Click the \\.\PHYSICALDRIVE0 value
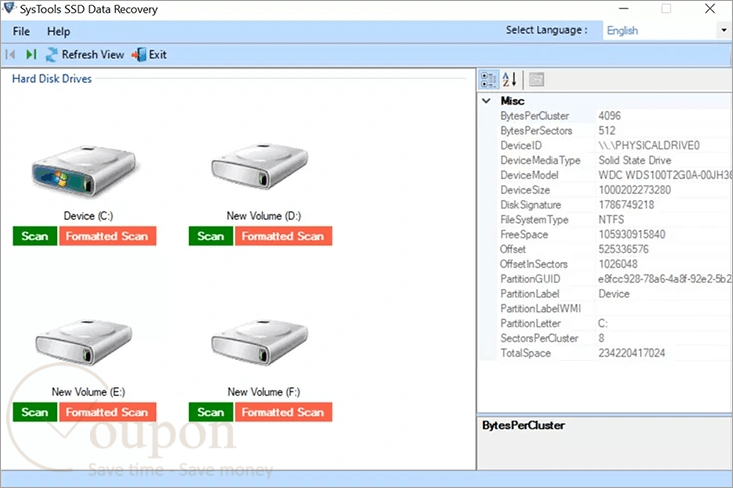Viewport: 733px width, 488px height. click(x=649, y=145)
